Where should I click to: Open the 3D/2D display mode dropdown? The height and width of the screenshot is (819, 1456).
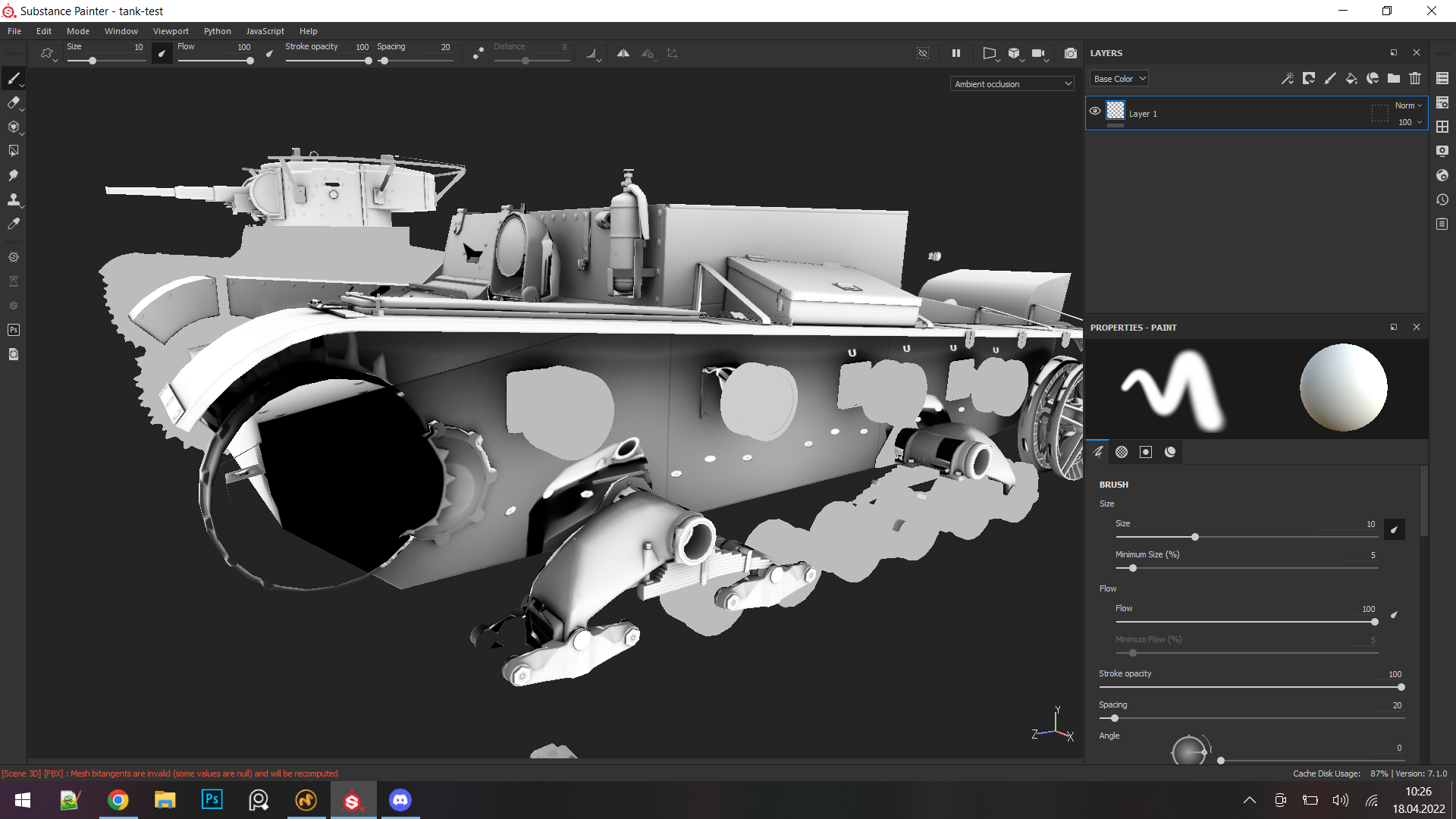pyautogui.click(x=1015, y=54)
